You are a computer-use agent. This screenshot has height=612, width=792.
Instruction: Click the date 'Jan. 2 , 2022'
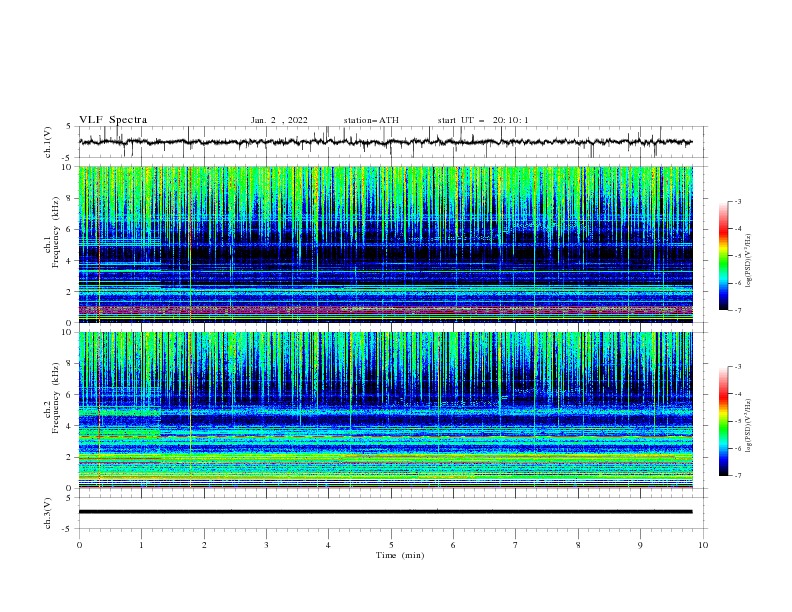tap(279, 120)
